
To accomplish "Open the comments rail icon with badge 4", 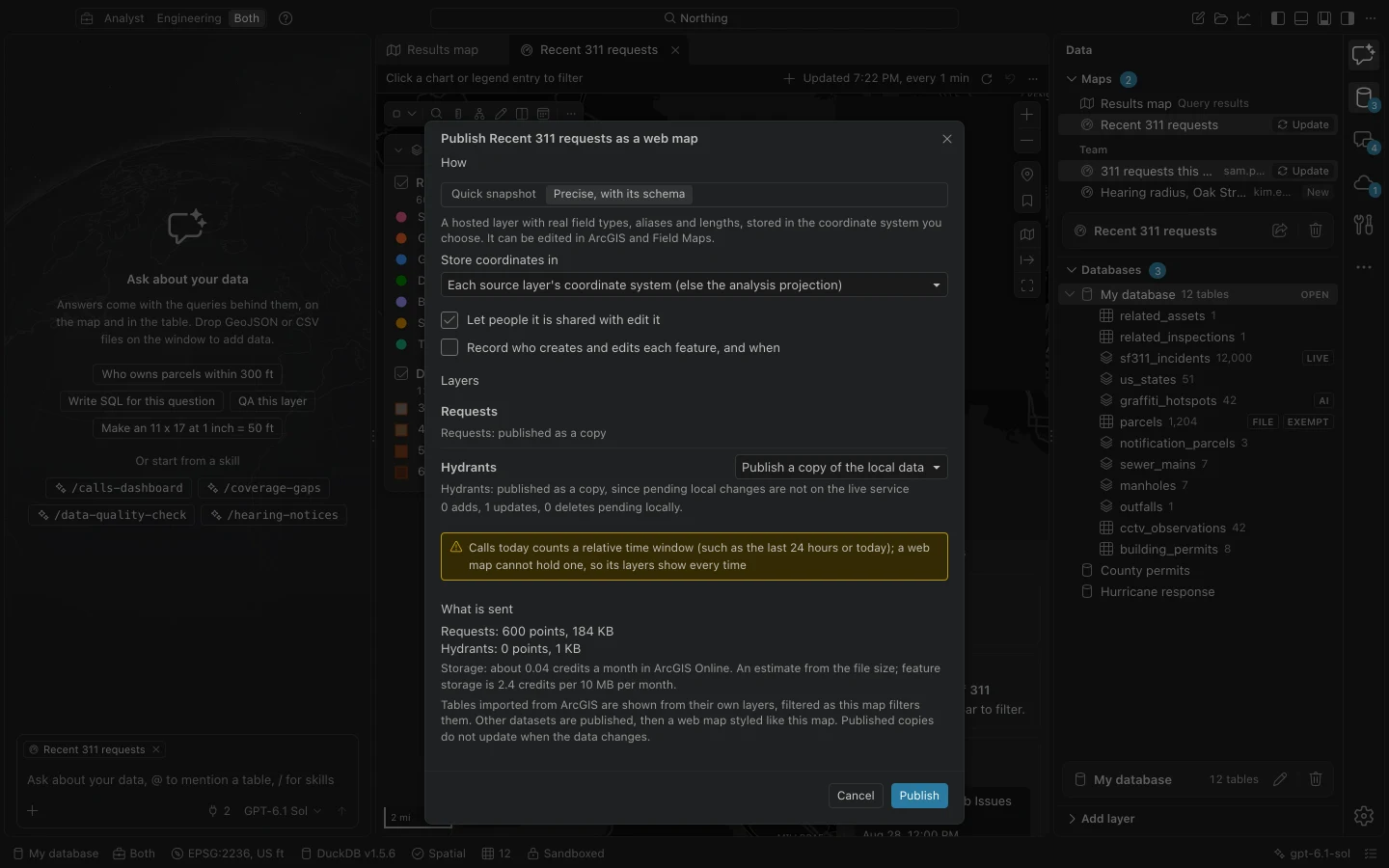I will (1363, 141).
